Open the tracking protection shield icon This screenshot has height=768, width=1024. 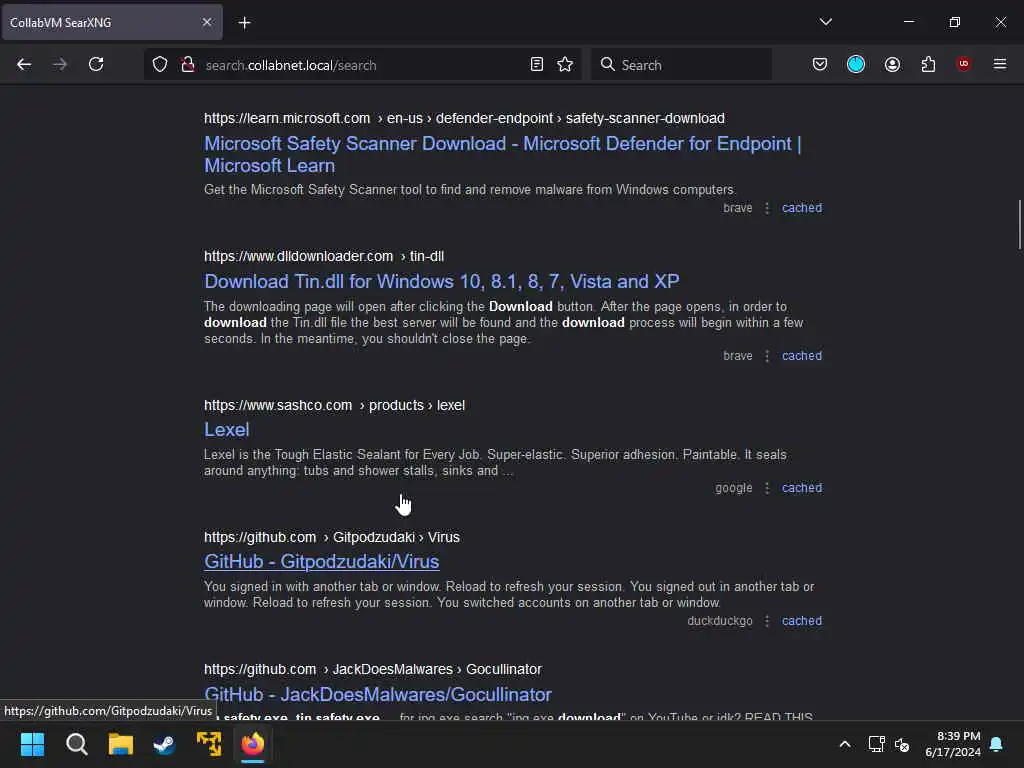point(160,64)
